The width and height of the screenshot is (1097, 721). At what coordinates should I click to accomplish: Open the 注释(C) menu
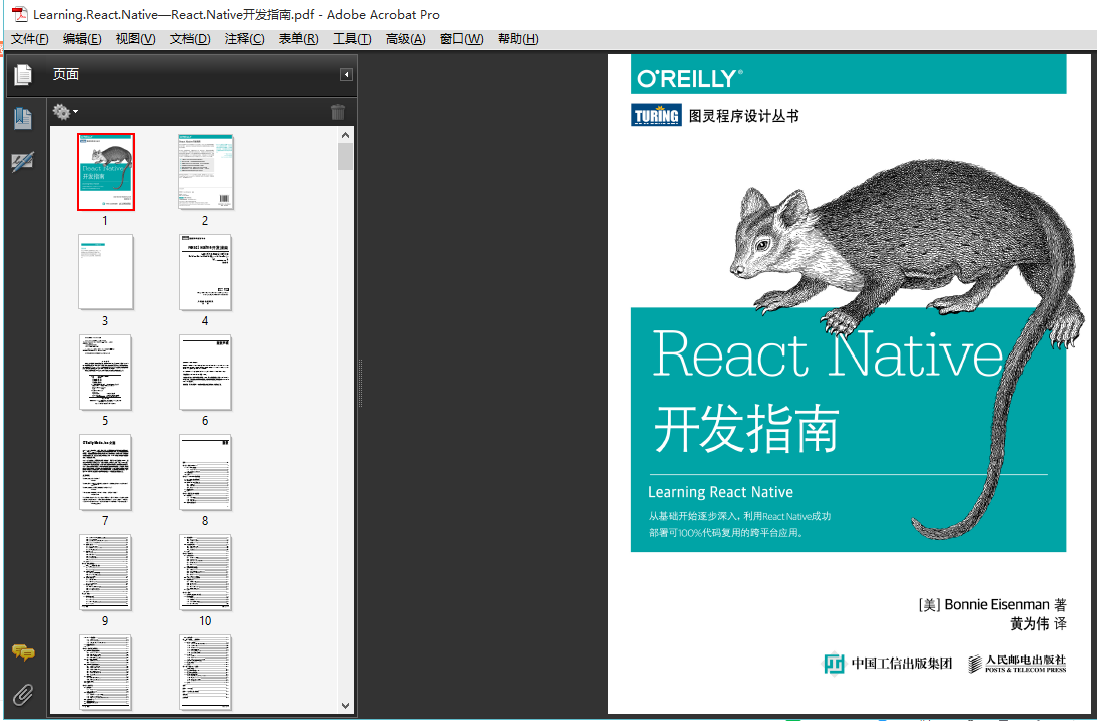coord(244,39)
